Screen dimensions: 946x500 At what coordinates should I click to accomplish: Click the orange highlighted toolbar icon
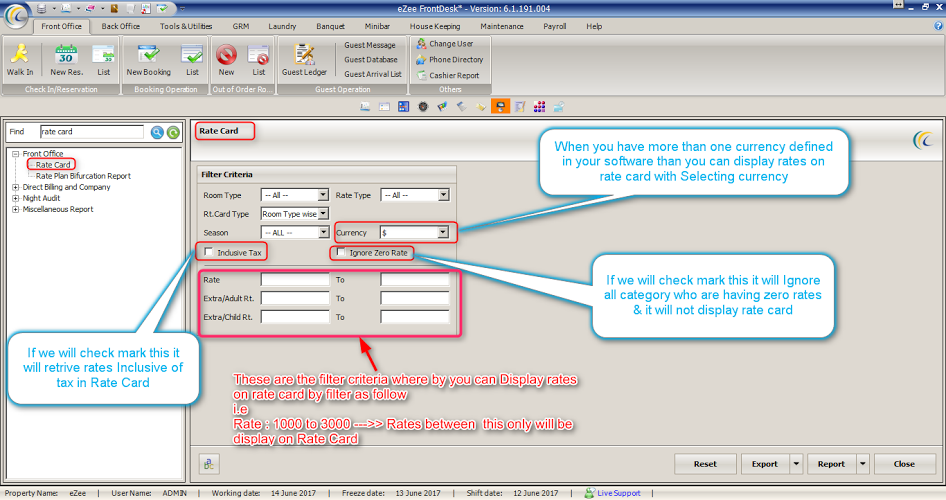click(x=500, y=107)
